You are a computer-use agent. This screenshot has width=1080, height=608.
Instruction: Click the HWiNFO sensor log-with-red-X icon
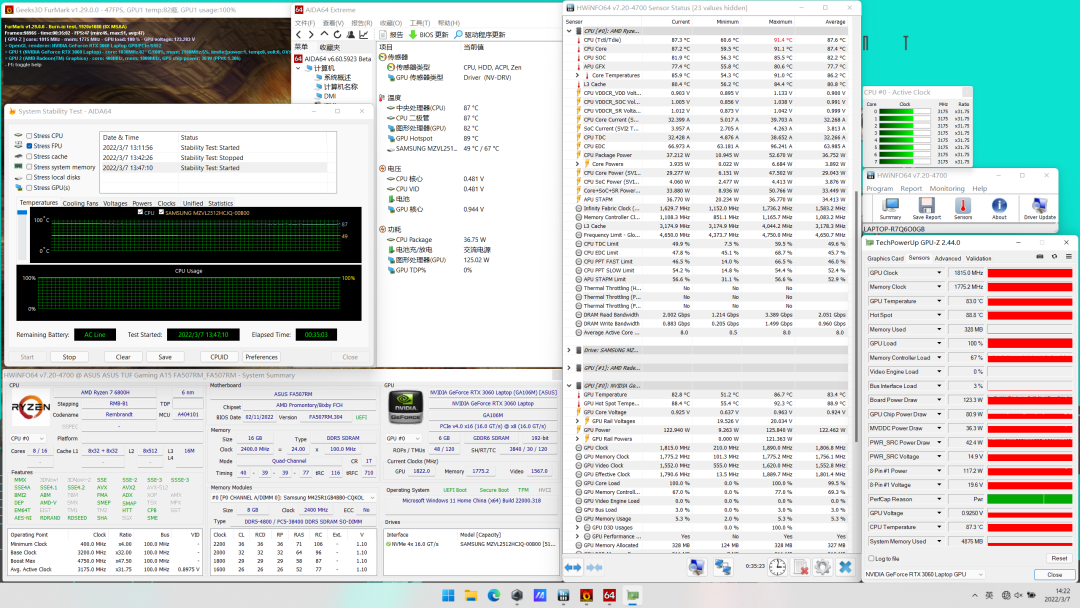click(x=800, y=567)
